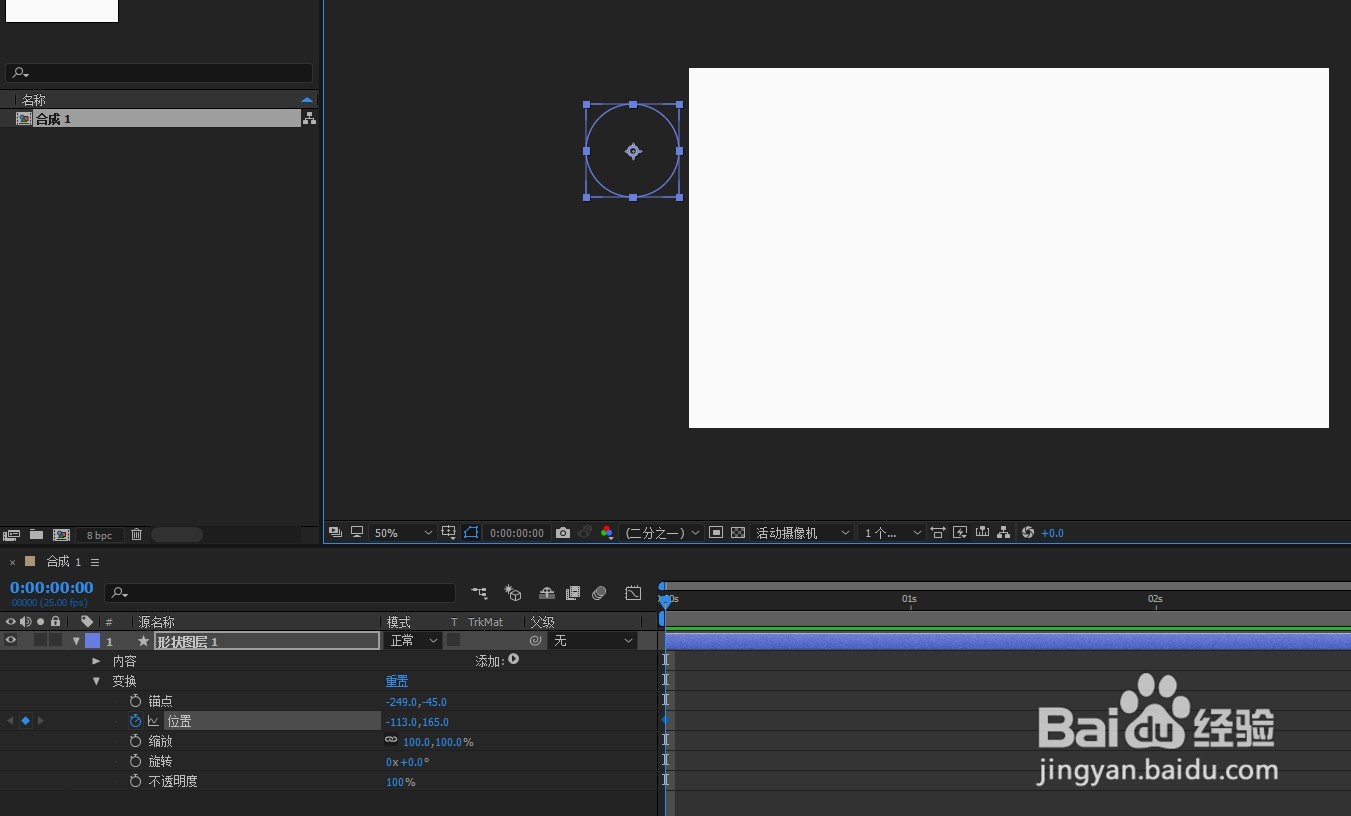Open the 正常 blending mode dropdown

coord(413,640)
